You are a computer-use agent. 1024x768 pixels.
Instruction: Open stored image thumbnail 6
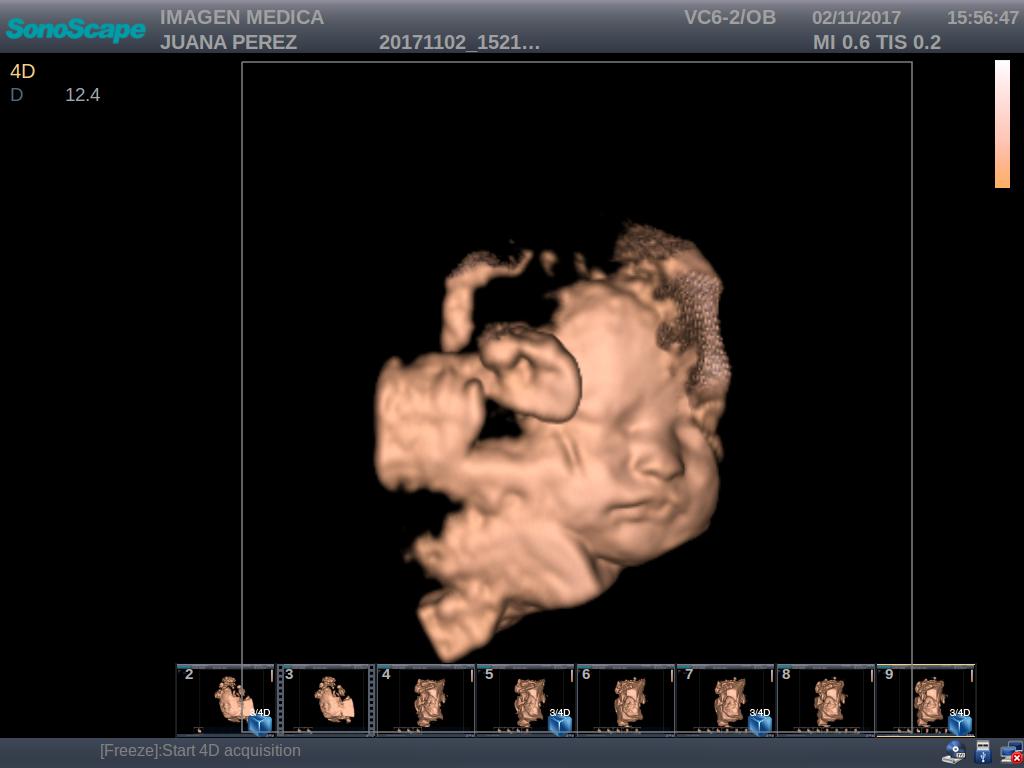click(626, 700)
